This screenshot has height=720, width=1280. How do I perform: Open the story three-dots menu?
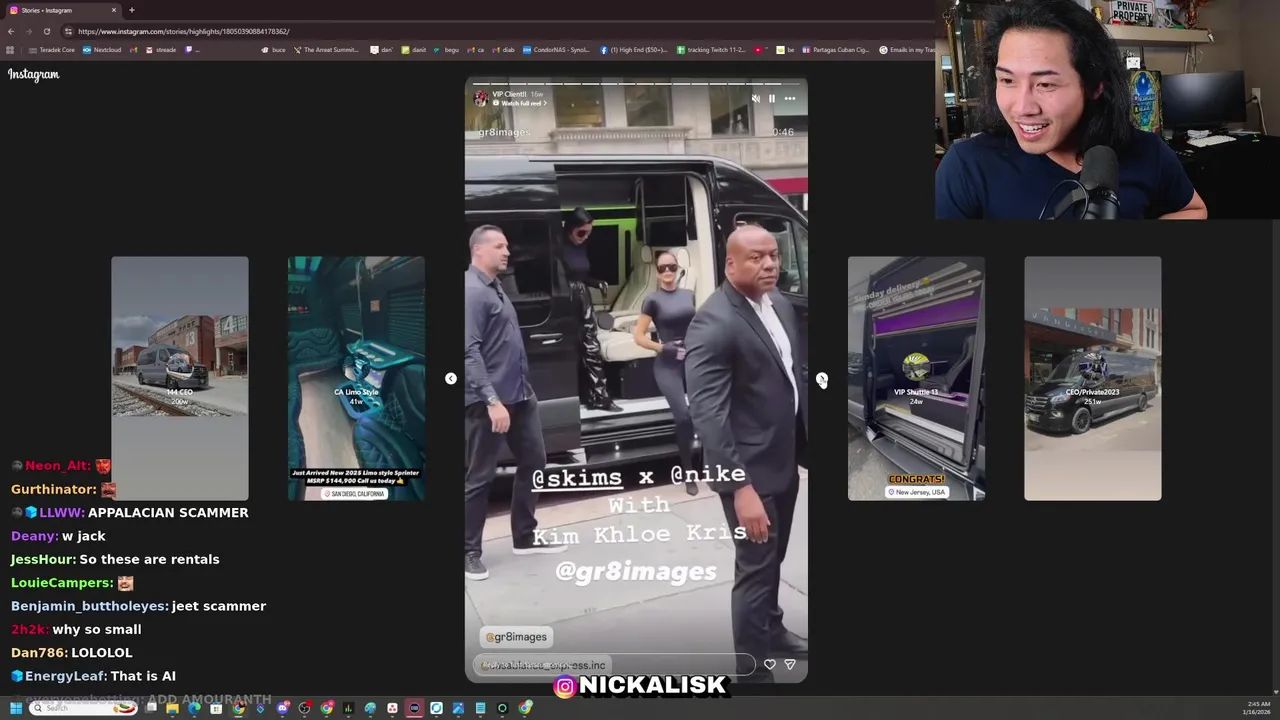pyautogui.click(x=790, y=98)
